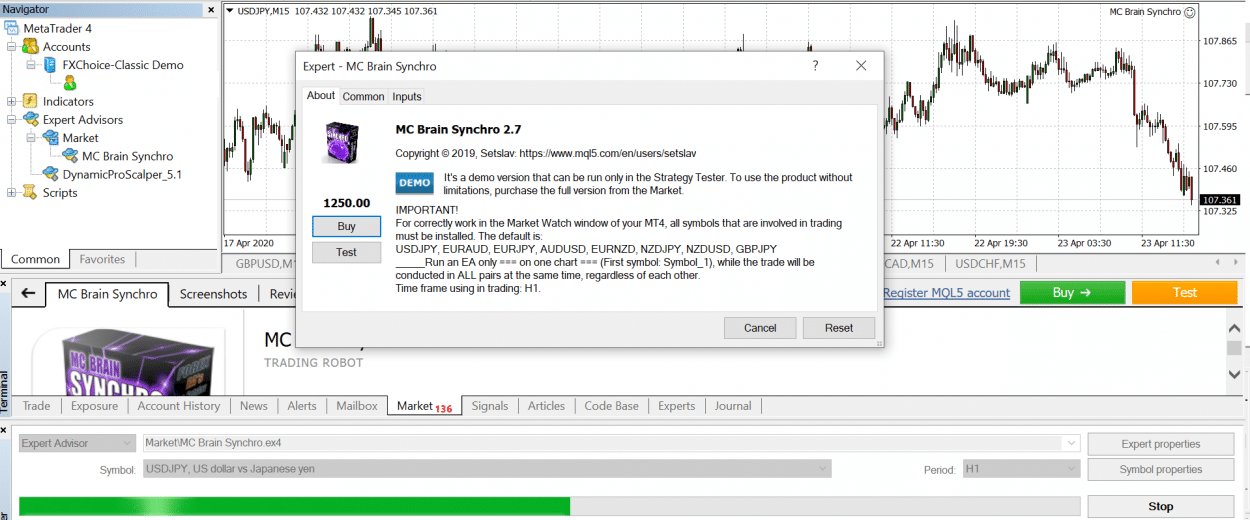Click Reset in the Expert dialog
This screenshot has height=520, width=1250.
tap(839, 328)
